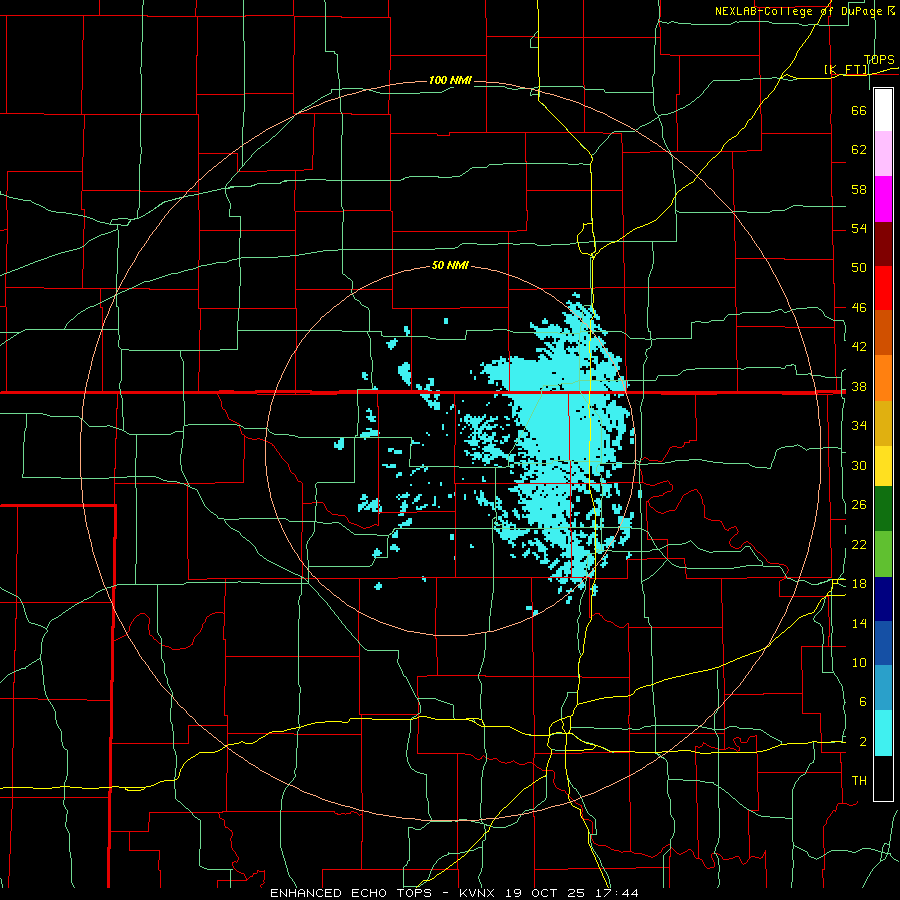Click the 14 legend scale value

click(x=859, y=623)
